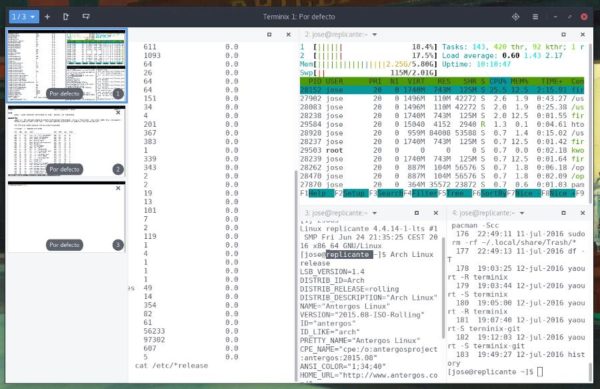600x389 pixels.
Task: Click the terminal 4 prompt cursor
Action: pos(540,372)
